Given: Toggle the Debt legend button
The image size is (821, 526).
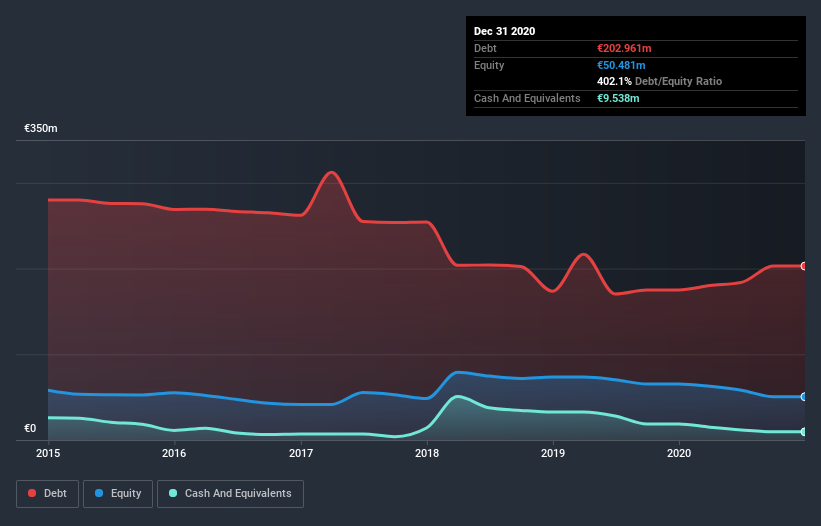Looking at the screenshot, I should click(48, 494).
